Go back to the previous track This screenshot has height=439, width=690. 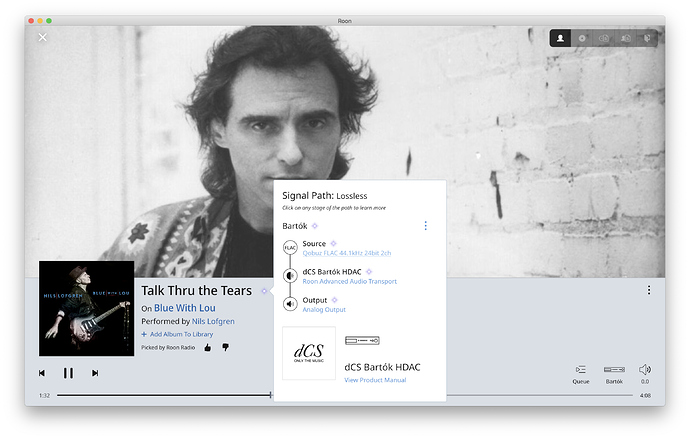coord(42,373)
